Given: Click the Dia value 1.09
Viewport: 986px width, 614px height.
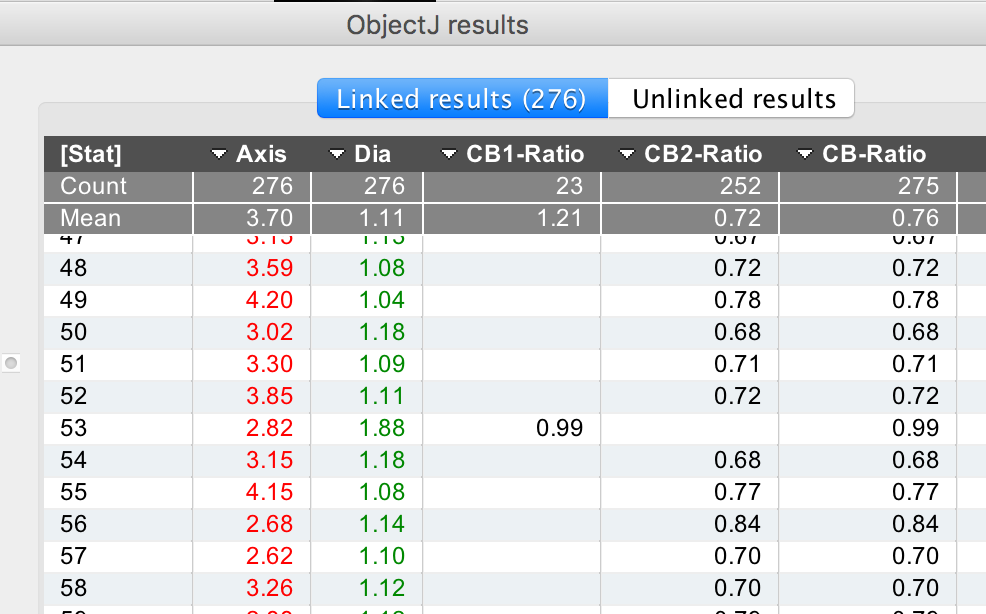Looking at the screenshot, I should [382, 364].
